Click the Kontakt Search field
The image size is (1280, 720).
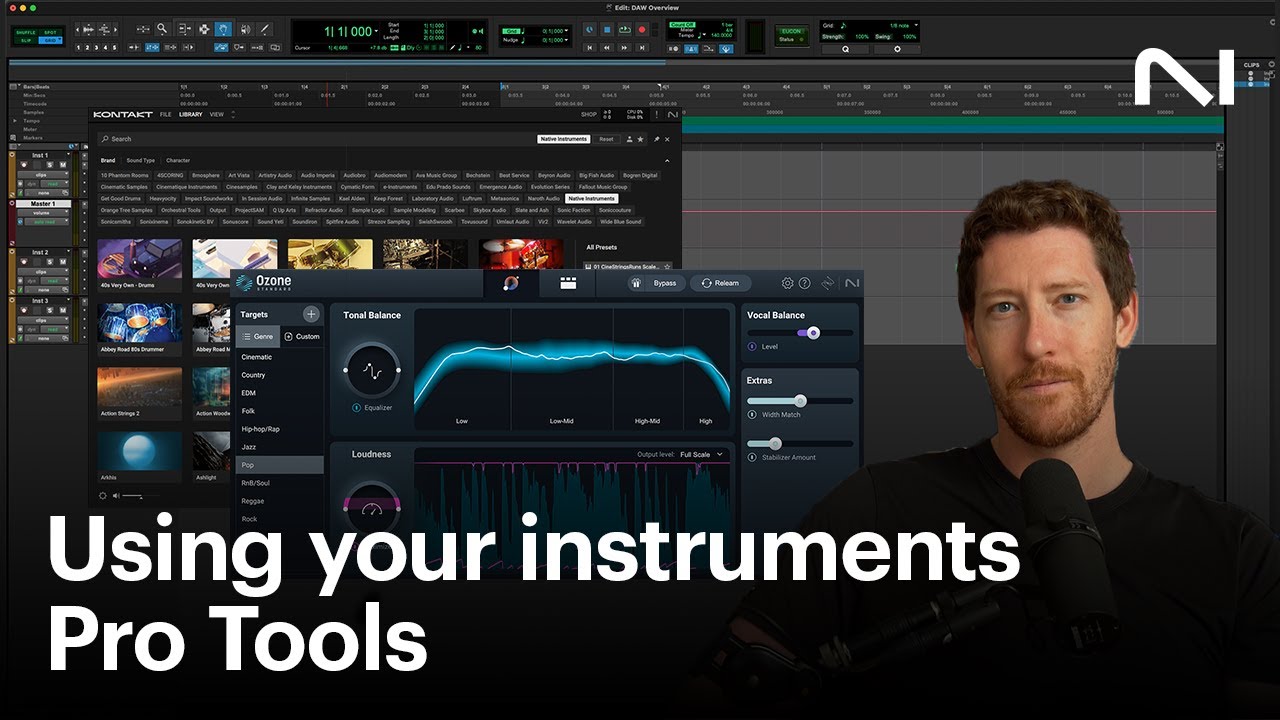[x=316, y=139]
